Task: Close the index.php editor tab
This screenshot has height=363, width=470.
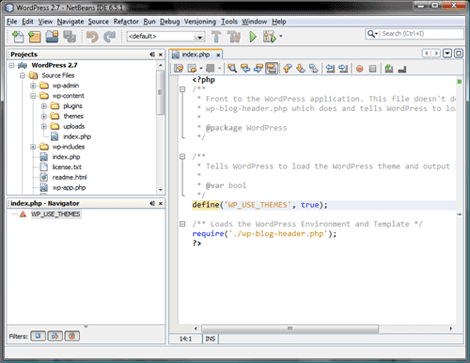Action: tap(218, 55)
